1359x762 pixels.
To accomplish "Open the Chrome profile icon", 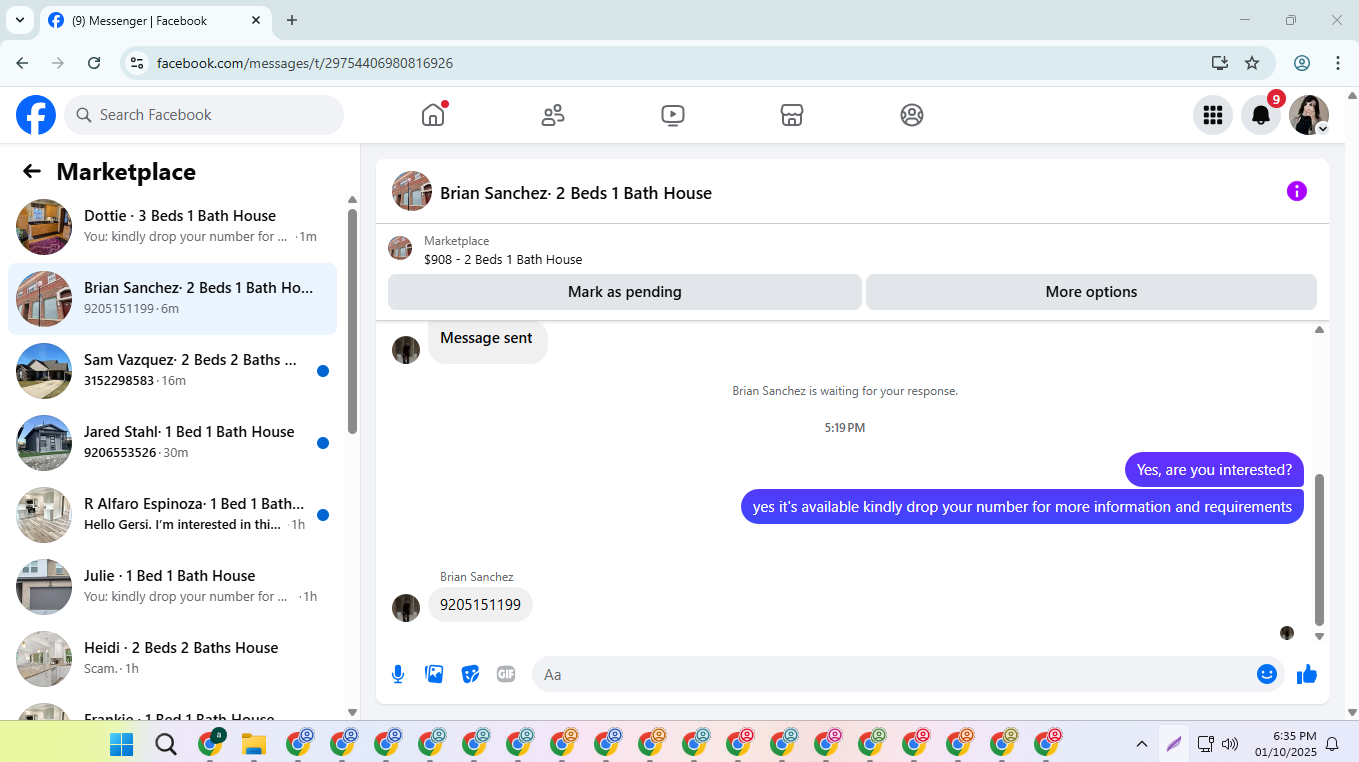I will [x=1302, y=63].
